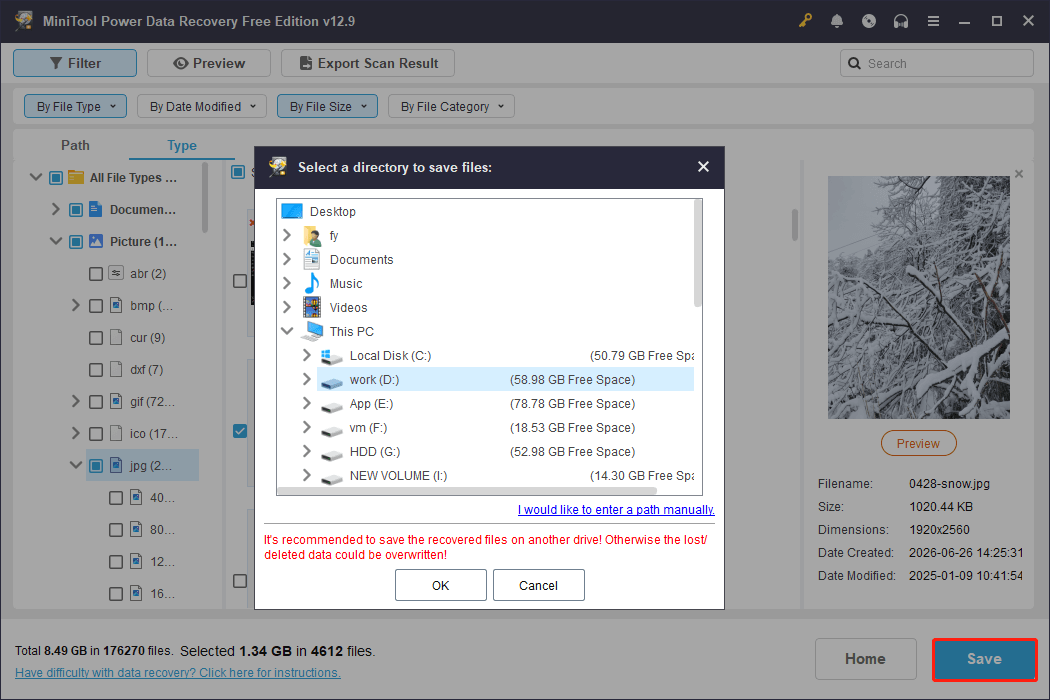Click the Document category icon in tree
This screenshot has width=1050, height=700.
coord(96,209)
